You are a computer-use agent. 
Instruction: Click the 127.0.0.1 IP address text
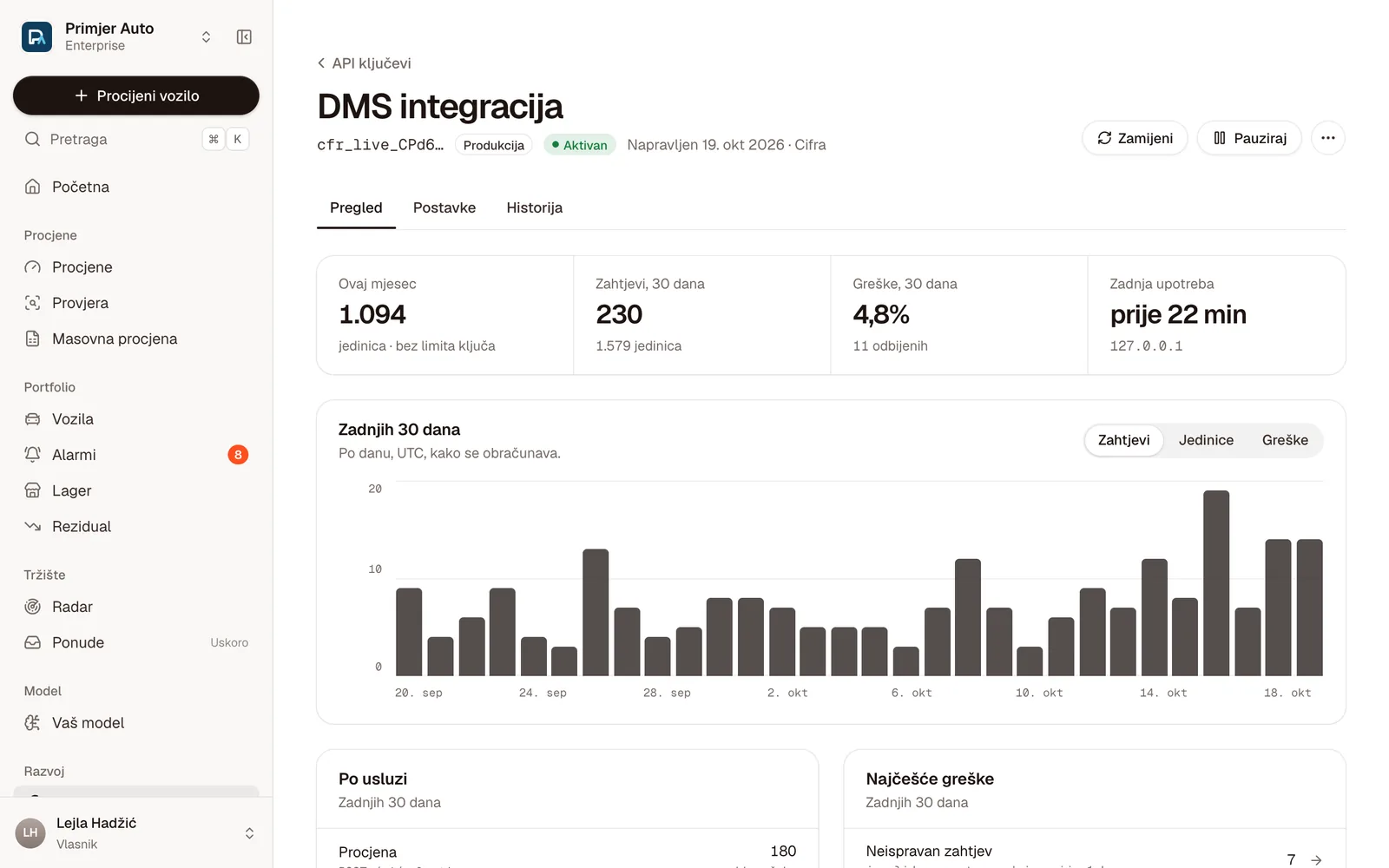coord(1146,345)
